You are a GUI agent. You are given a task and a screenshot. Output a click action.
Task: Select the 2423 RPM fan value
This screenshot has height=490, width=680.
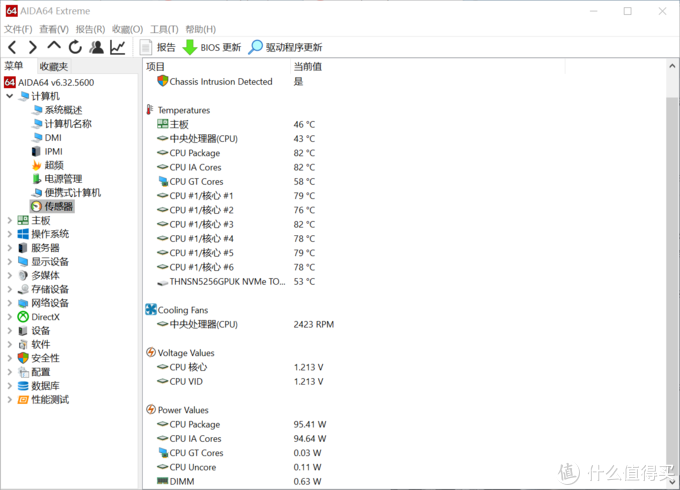314,324
